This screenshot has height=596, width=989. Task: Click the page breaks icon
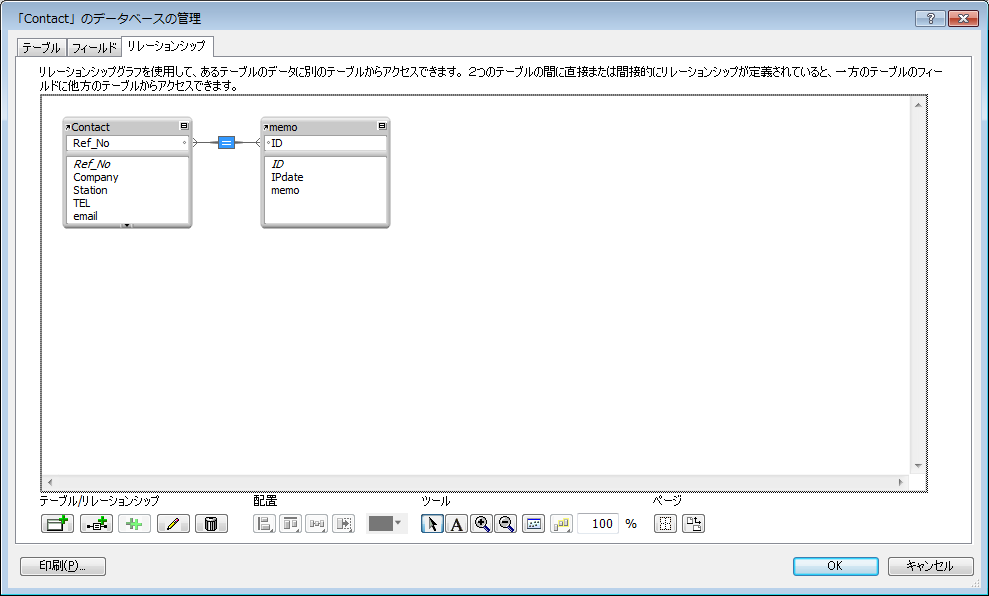664,523
